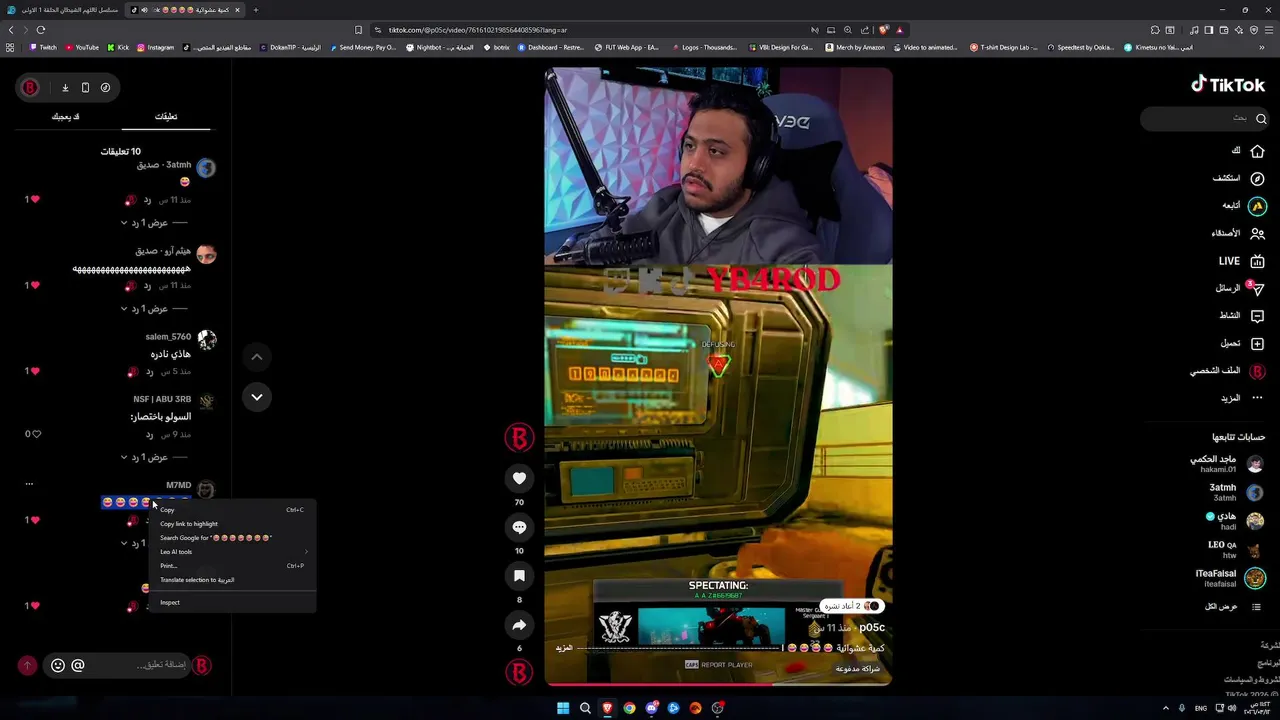Reply to salem_5760 comment via رد
The image size is (1280, 720).
[x=149, y=371]
